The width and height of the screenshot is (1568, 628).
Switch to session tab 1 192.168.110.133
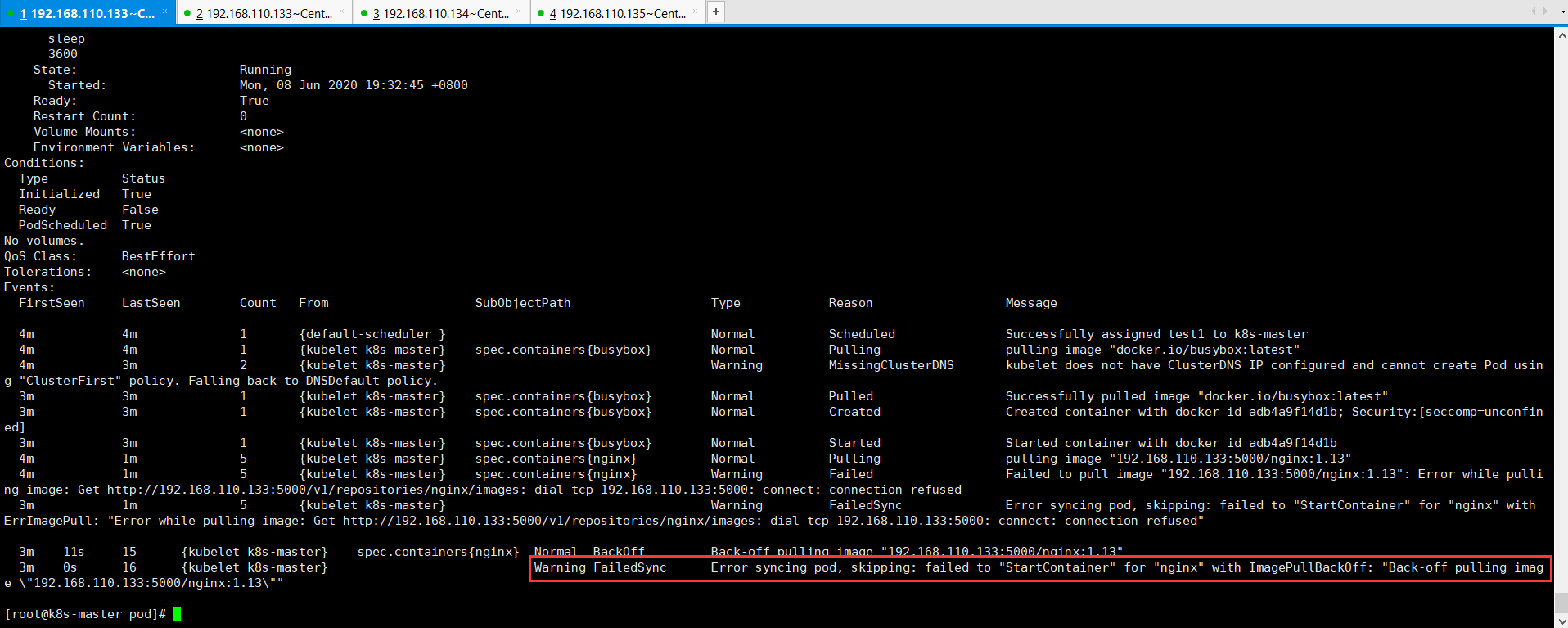[x=87, y=13]
